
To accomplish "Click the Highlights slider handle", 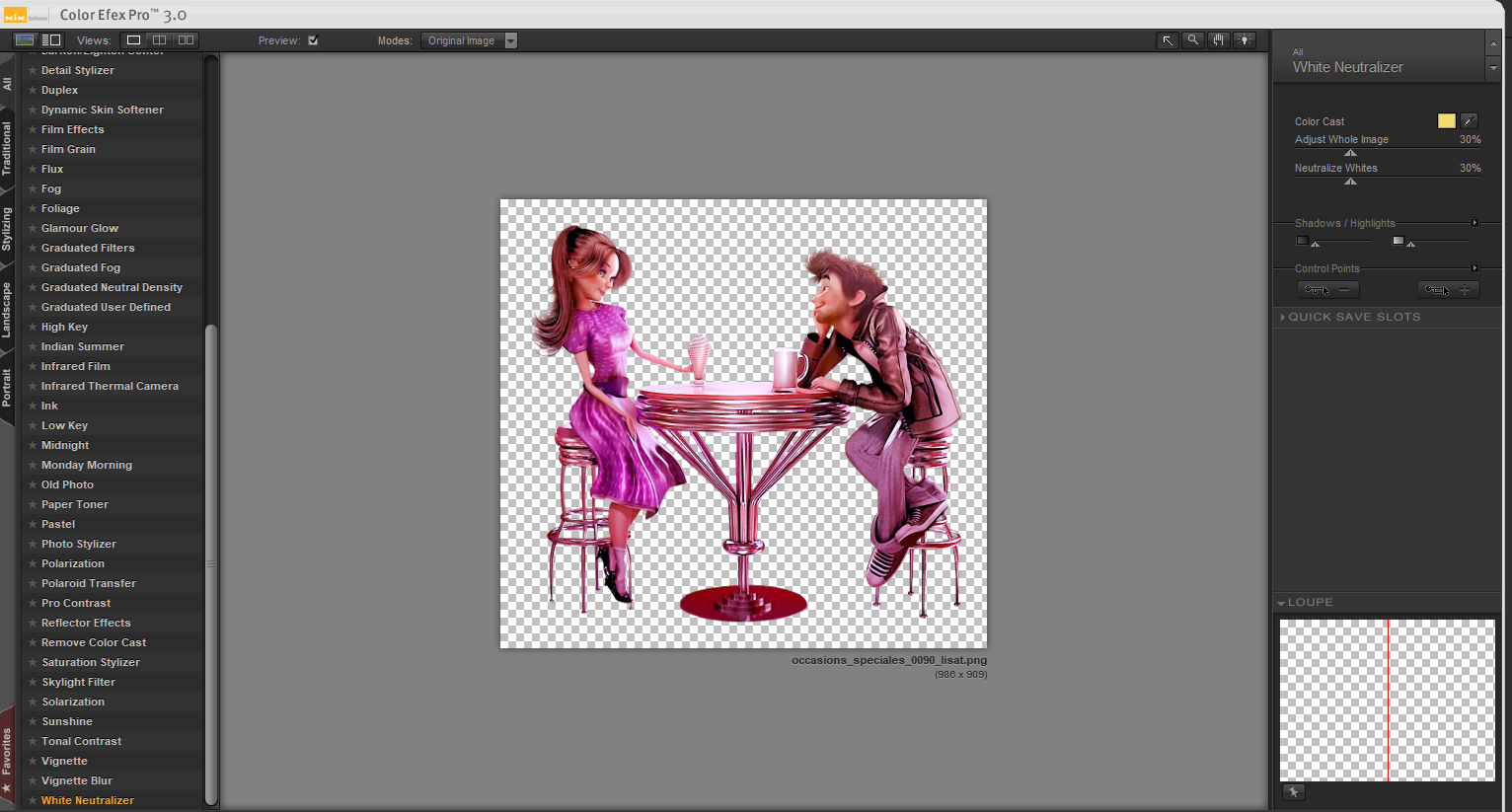I will tap(1410, 245).
